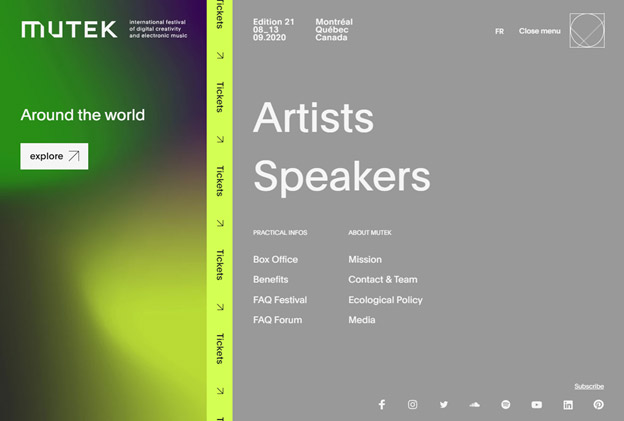Viewport: 624px width, 421px height.
Task: Open the YouTube social icon
Action: [x=536, y=405]
